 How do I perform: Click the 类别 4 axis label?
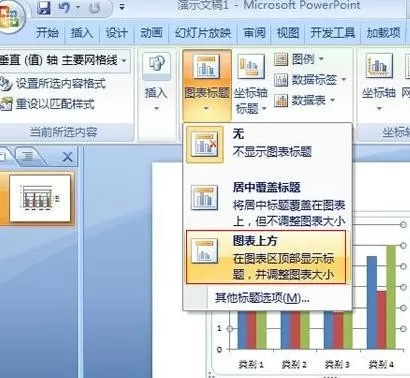click(381, 364)
